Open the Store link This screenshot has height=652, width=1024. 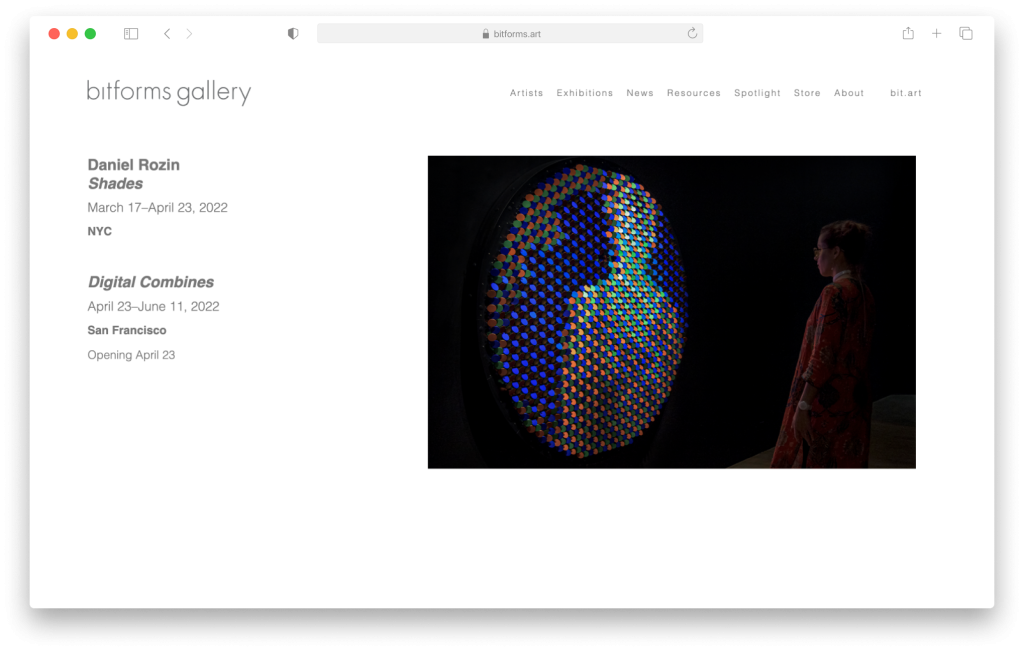[807, 93]
